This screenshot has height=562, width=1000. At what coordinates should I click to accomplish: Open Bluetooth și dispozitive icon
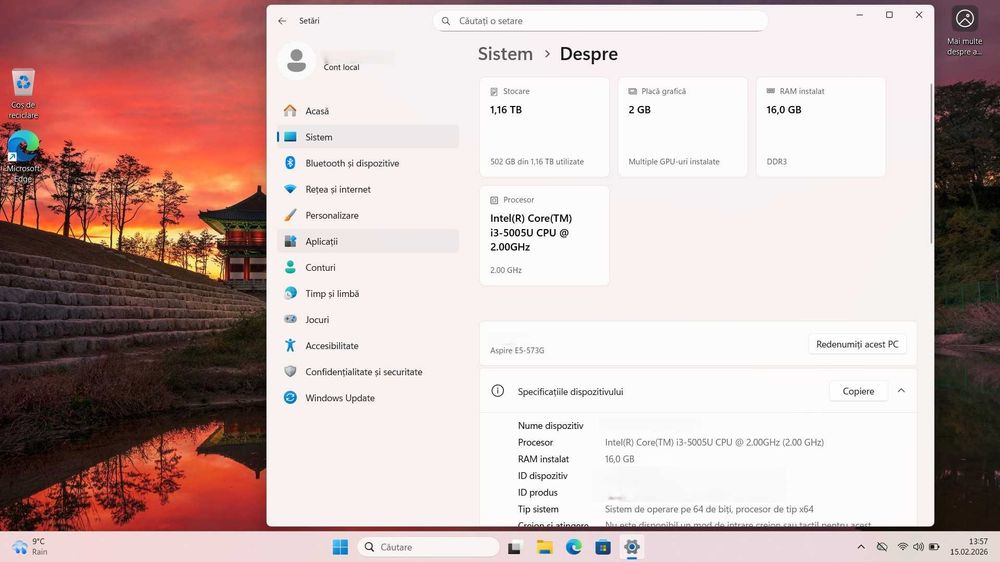[290, 163]
